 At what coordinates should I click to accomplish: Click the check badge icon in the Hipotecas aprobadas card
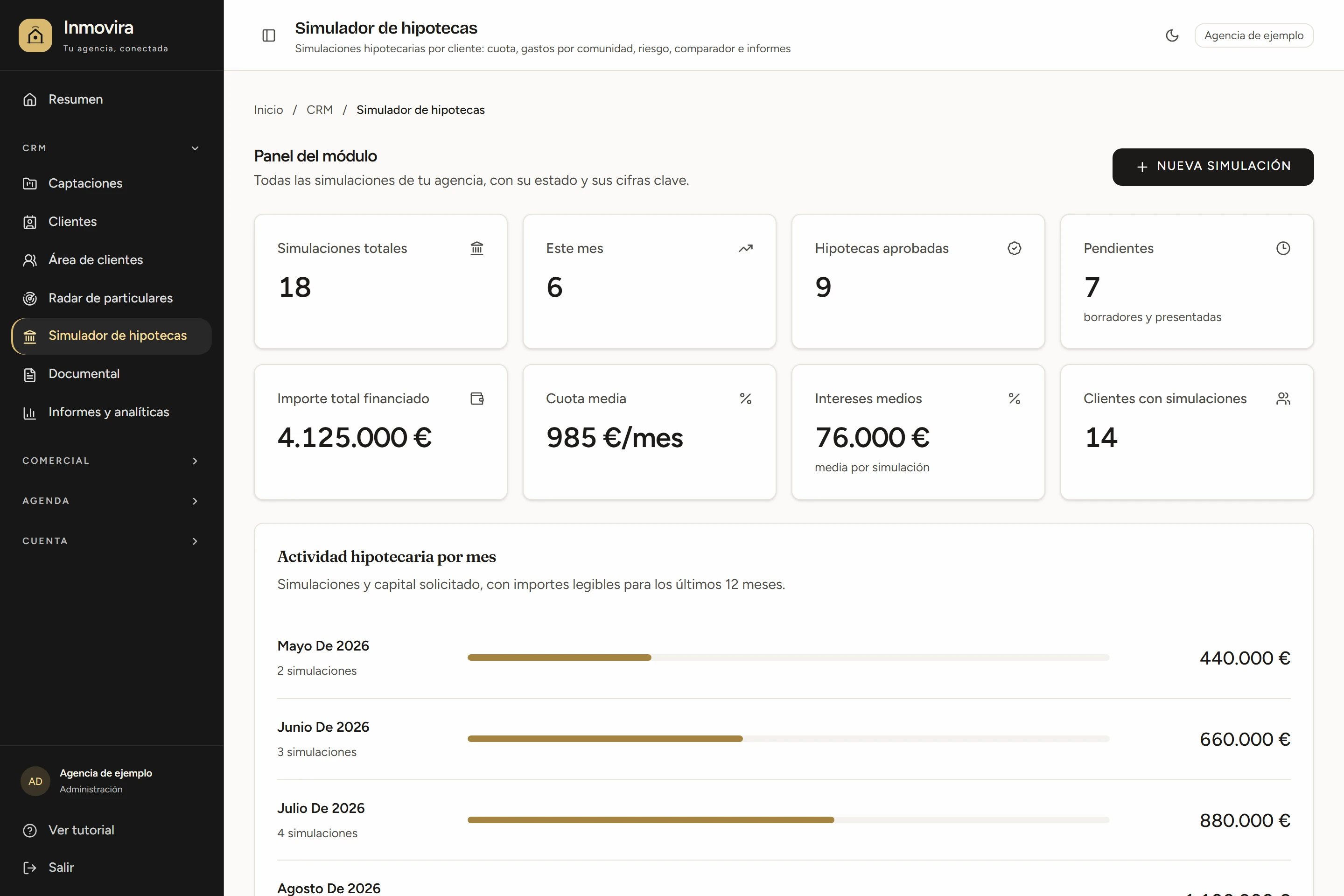click(x=1014, y=248)
